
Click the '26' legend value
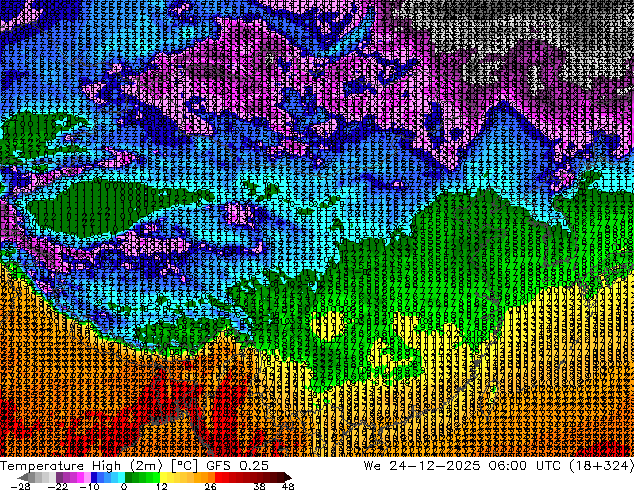point(210,486)
